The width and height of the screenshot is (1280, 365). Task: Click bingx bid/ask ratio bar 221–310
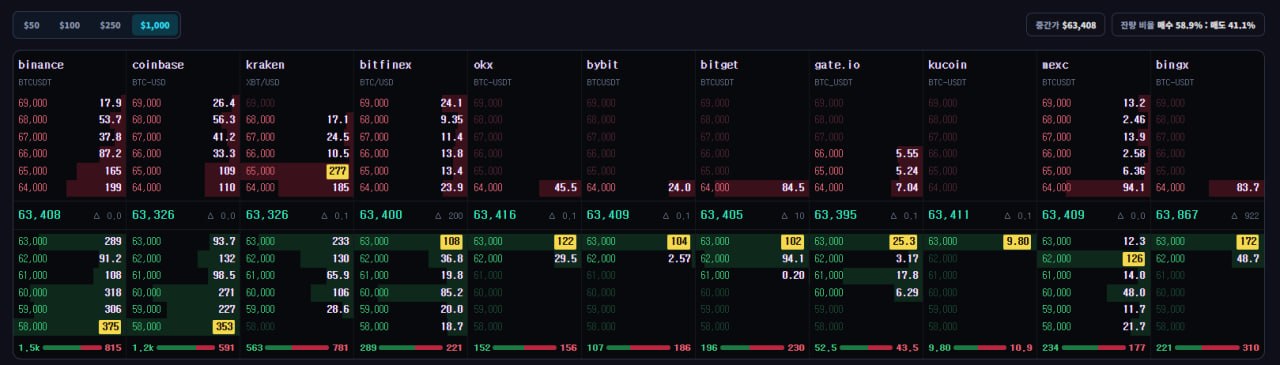(x=1208, y=347)
